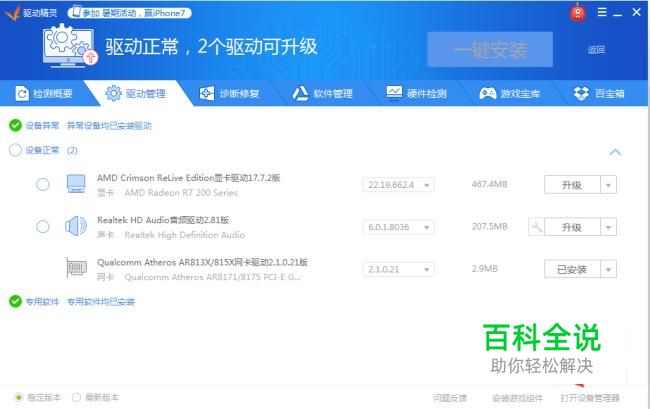650x409 pixels.
Task: Click the Realtek sound card speaker icon
Action: [x=76, y=226]
